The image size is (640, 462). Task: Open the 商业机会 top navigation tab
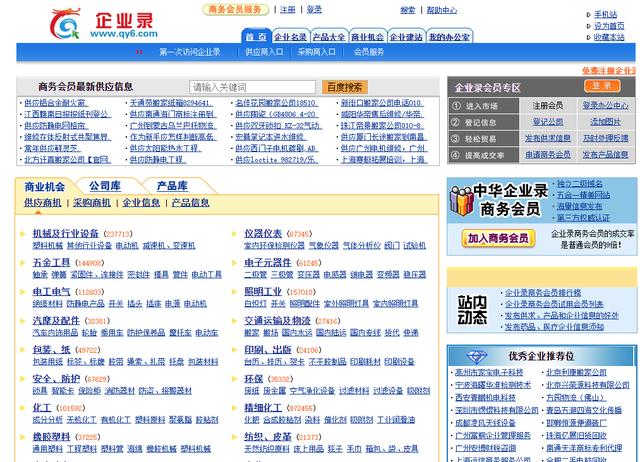[367, 37]
